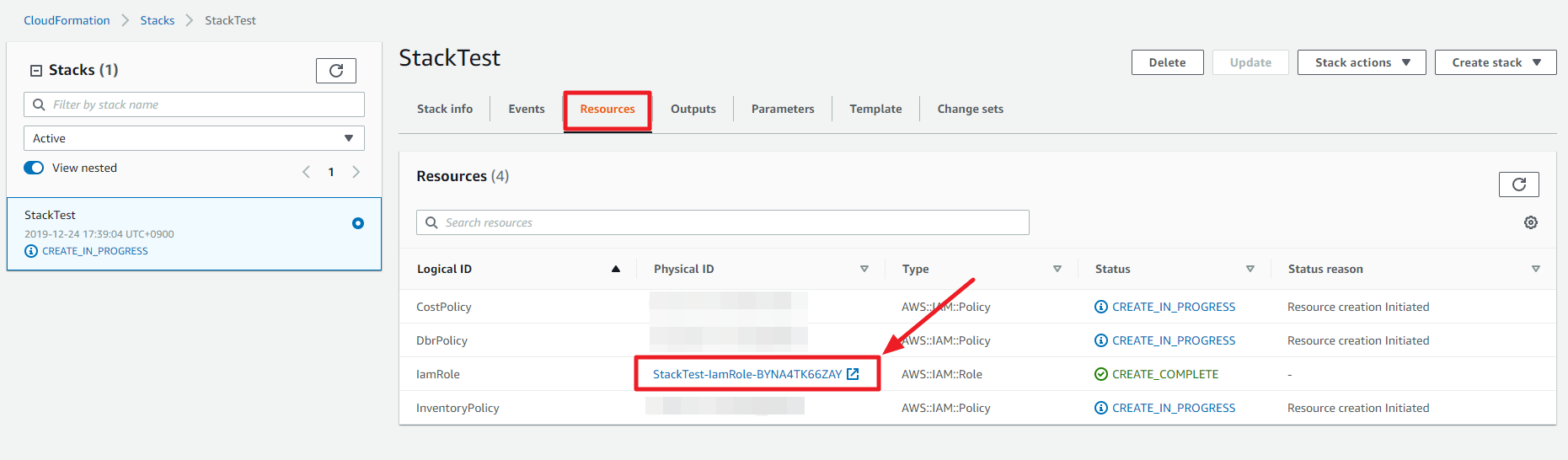Go to next page of stacks
Viewport: 1568px width, 460px height.
tap(356, 172)
